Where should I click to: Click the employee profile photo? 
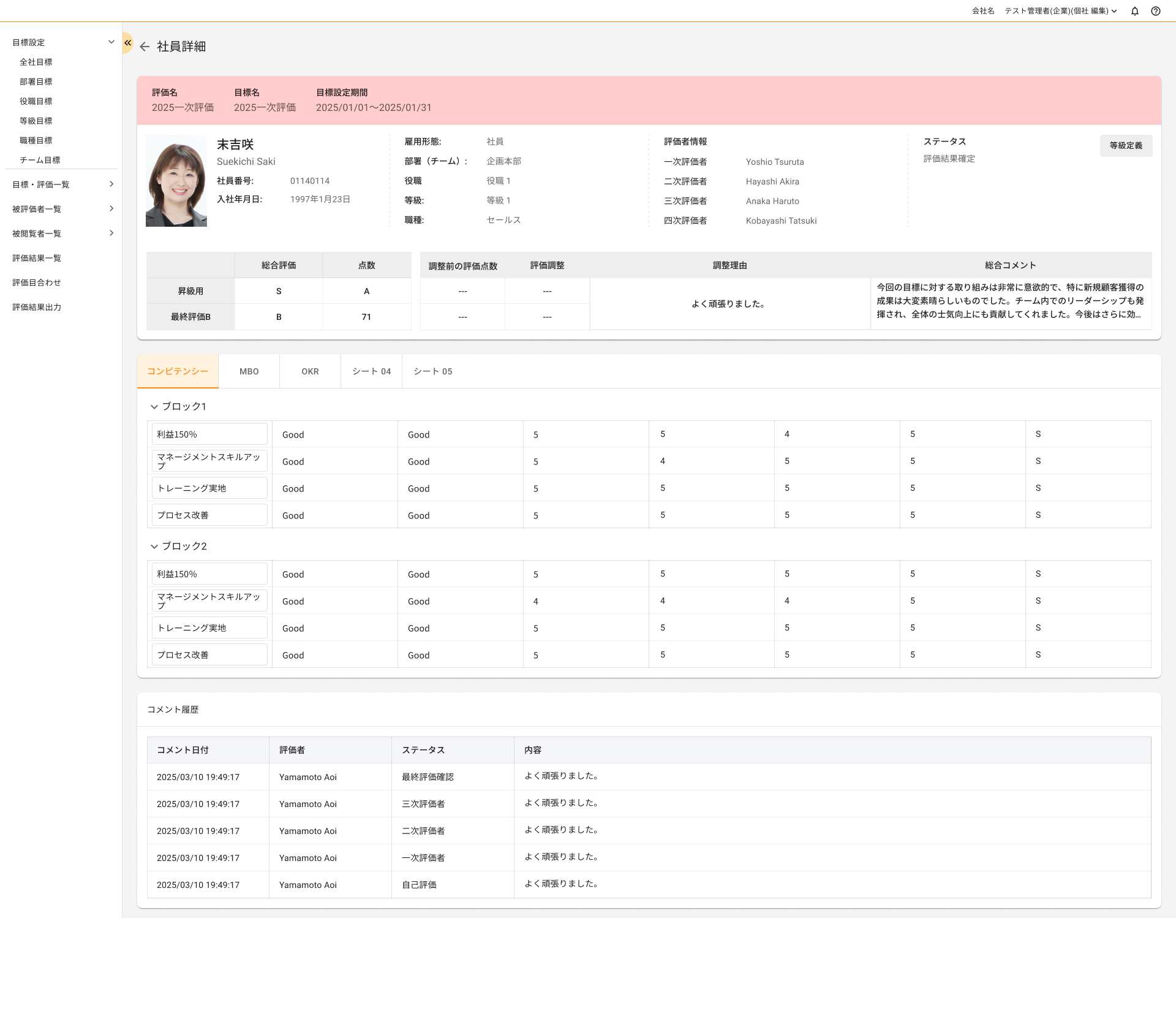pos(176,181)
